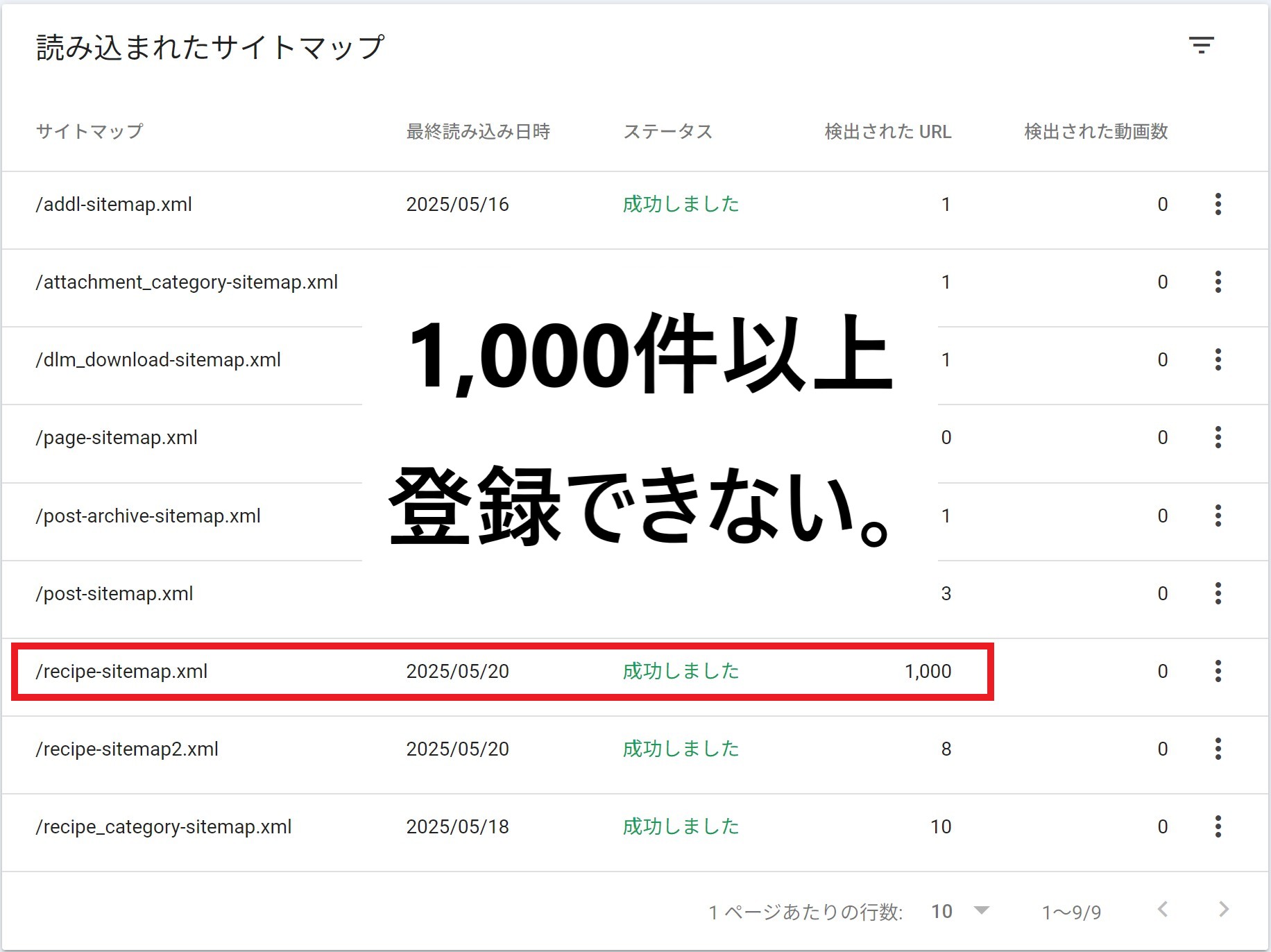The image size is (1271, 952).
Task: Open more options for addl-sitemap.xml row
Action: tap(1218, 204)
